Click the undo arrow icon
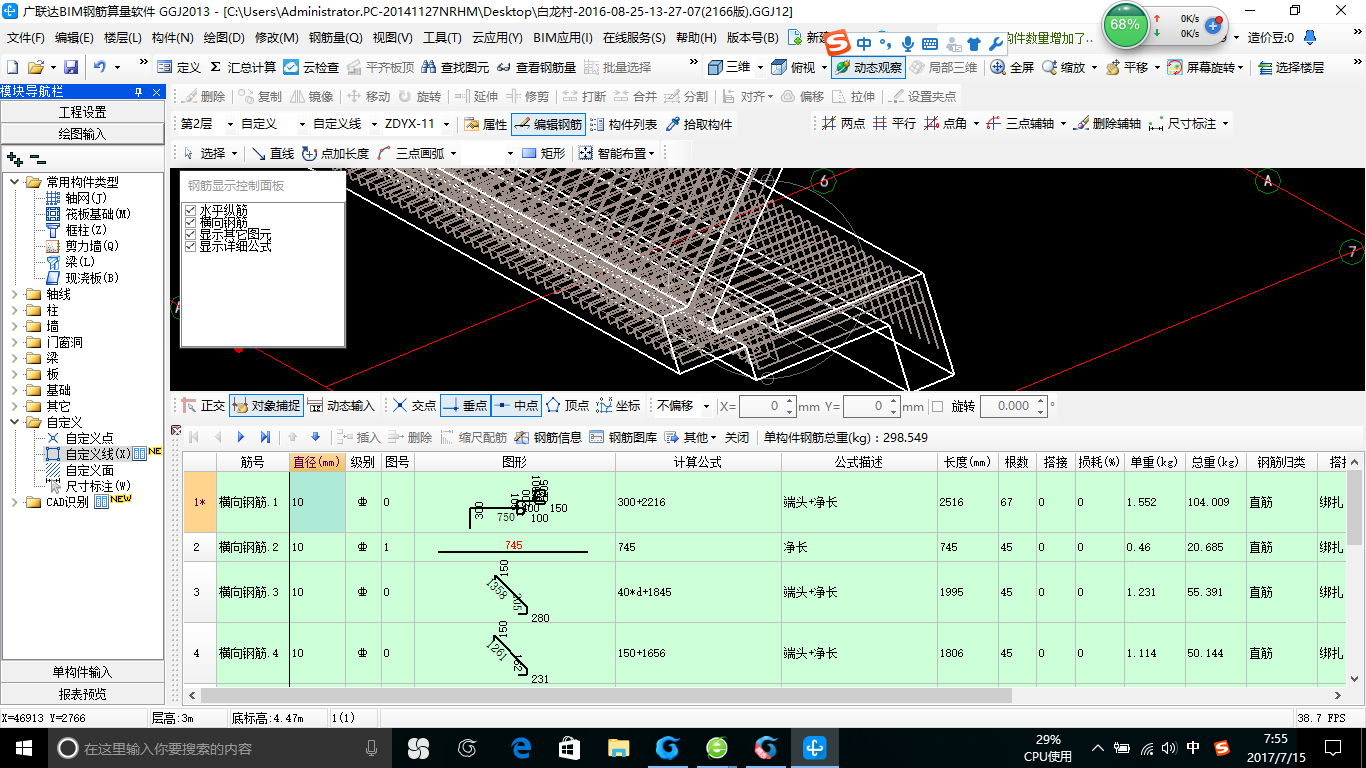Viewport: 1366px width, 768px height. [x=100, y=67]
